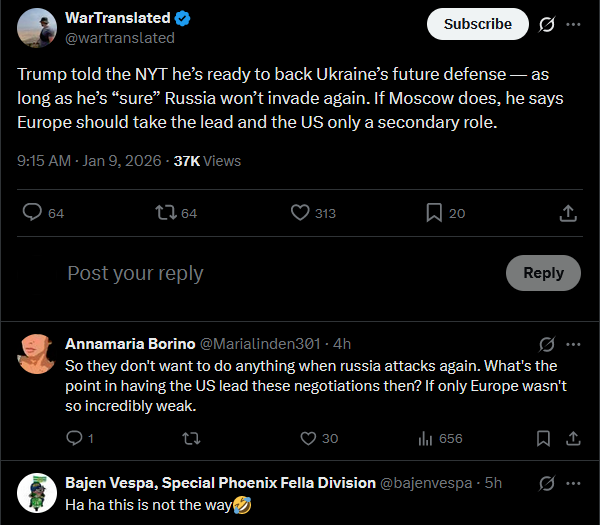The height and width of the screenshot is (525, 600).
Task: View analytics for Annamaria Borino's reply
Action: pos(426,438)
